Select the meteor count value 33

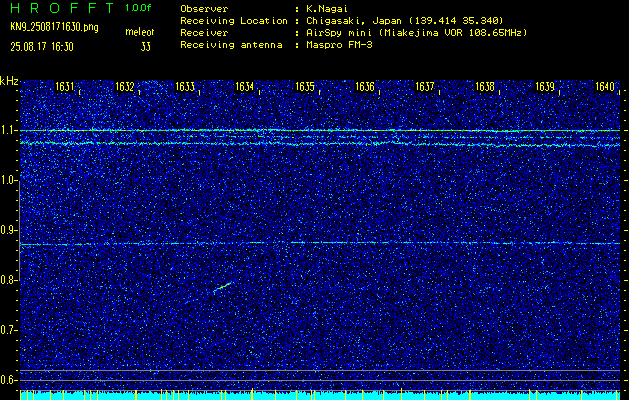pos(146,47)
